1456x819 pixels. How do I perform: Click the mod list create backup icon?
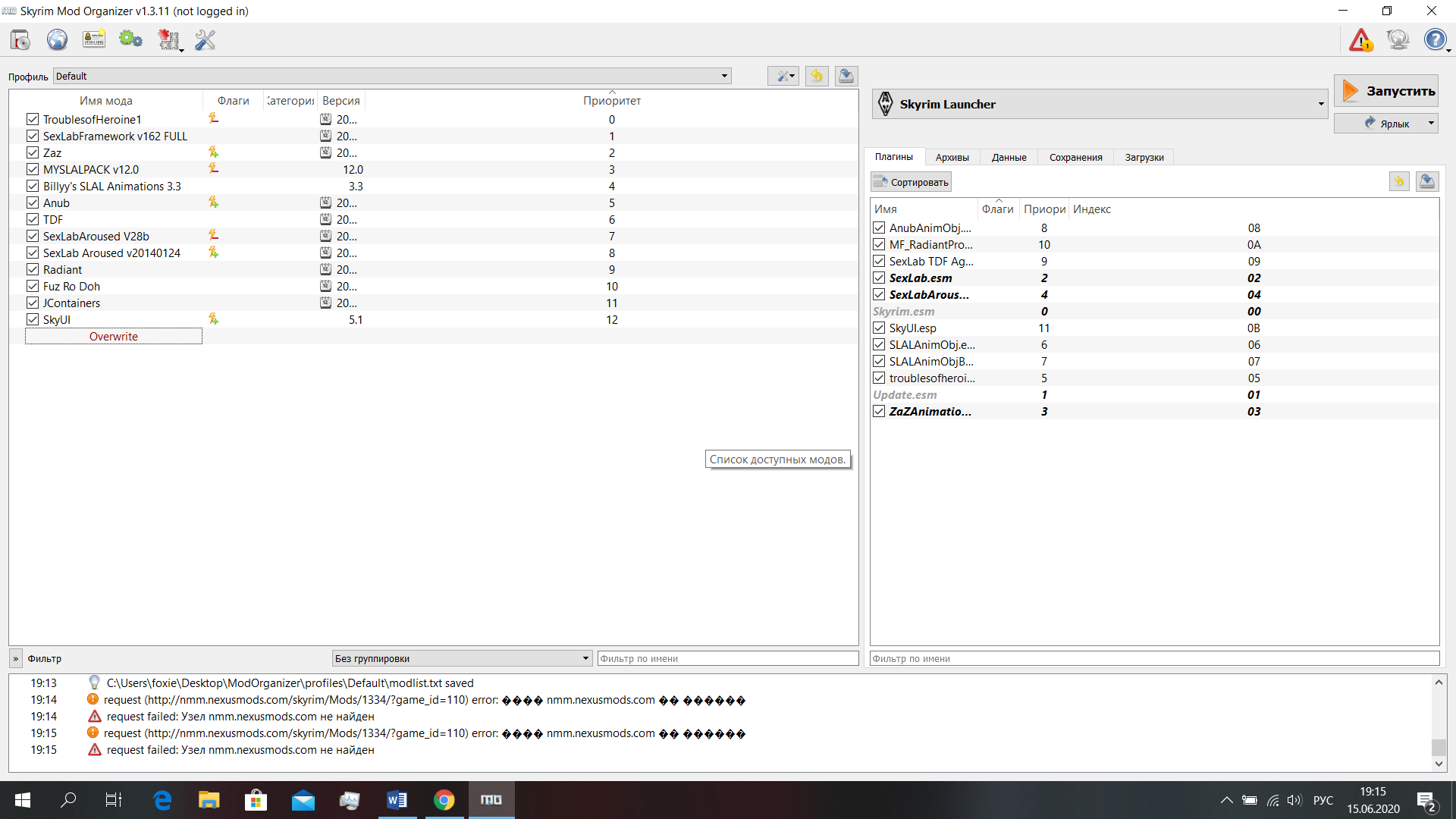pyautogui.click(x=846, y=76)
